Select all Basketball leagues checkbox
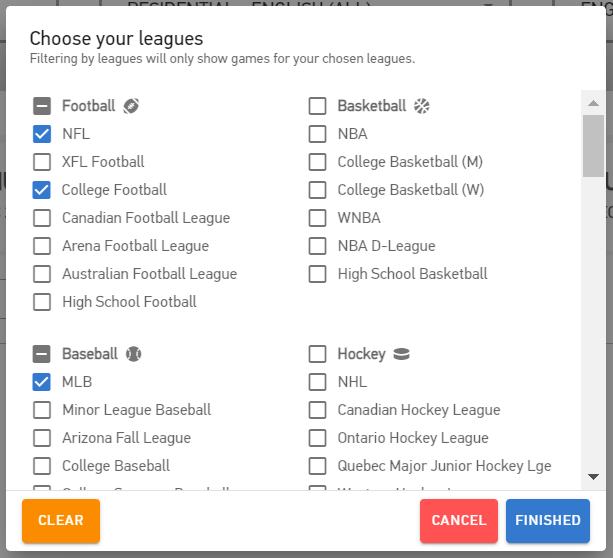 click(317, 106)
